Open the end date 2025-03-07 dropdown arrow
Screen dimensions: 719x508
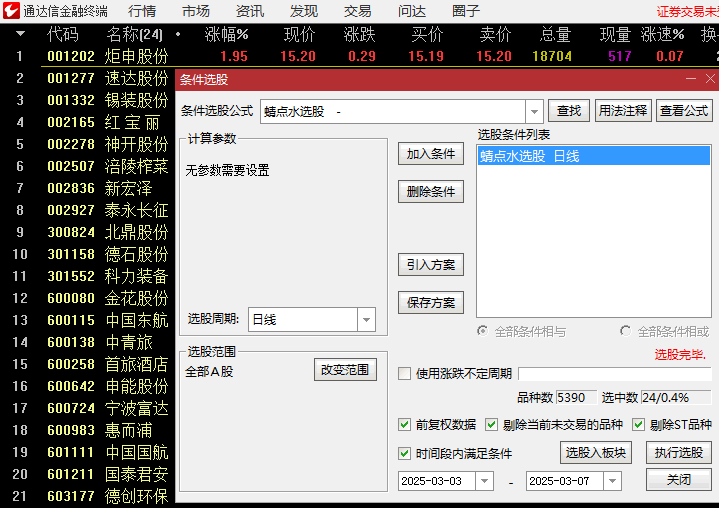tap(612, 481)
